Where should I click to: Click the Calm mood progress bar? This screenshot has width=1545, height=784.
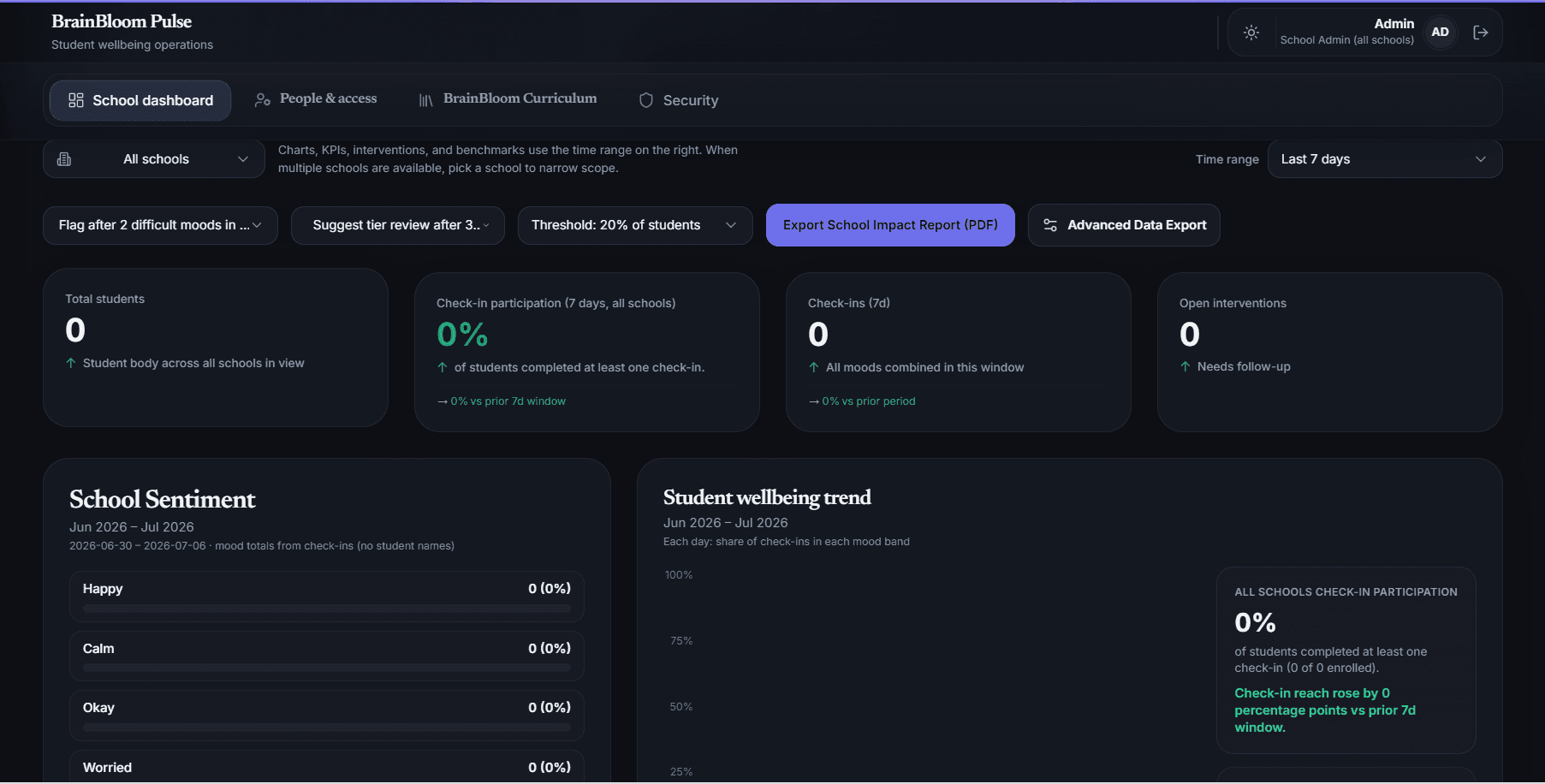pos(327,668)
